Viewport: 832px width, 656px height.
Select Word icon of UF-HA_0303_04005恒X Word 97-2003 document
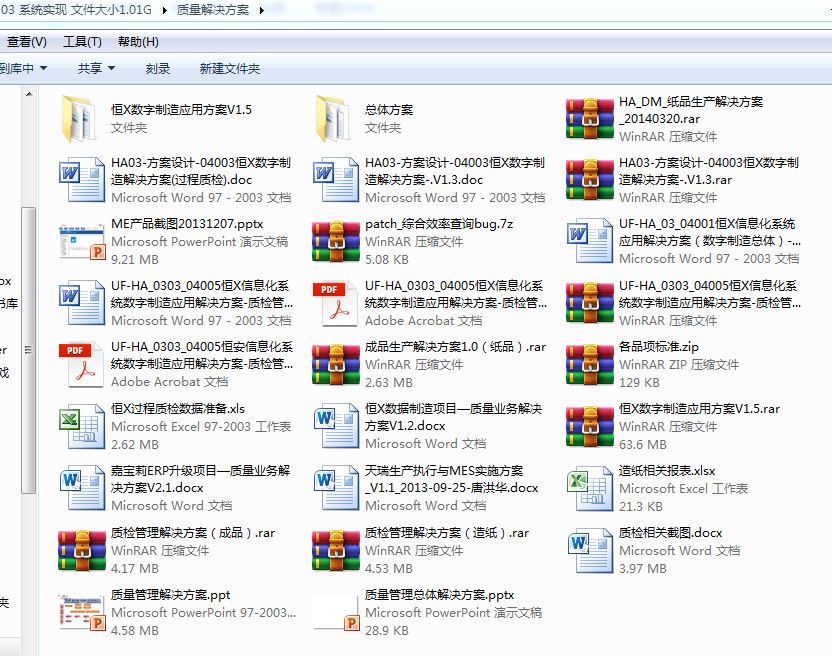point(81,303)
